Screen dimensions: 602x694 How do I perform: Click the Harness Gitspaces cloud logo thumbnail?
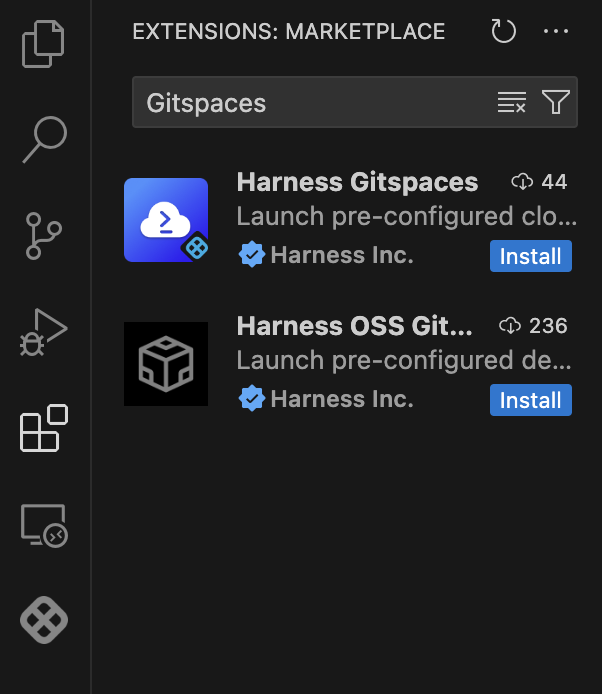[x=166, y=220]
